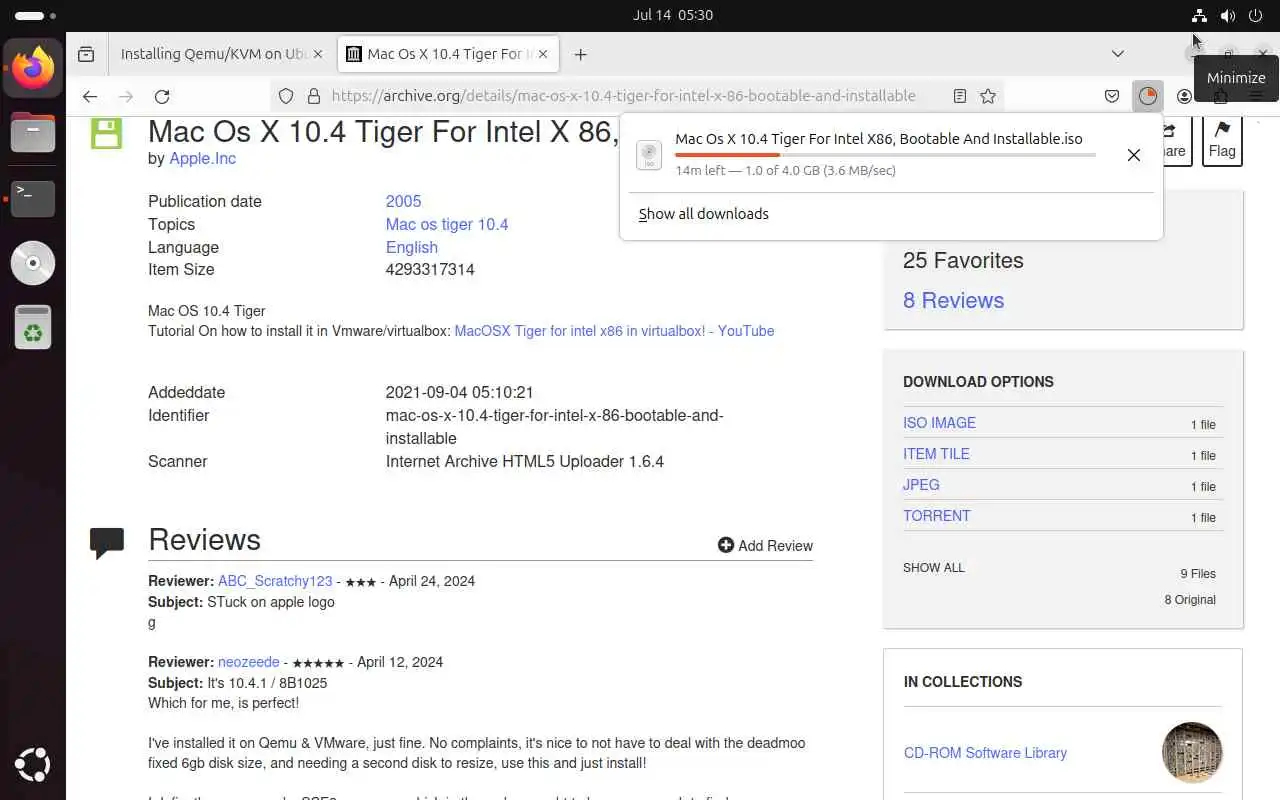Click the CD-ROM Software Library thumbnail
This screenshot has height=800, width=1280.
(x=1192, y=752)
